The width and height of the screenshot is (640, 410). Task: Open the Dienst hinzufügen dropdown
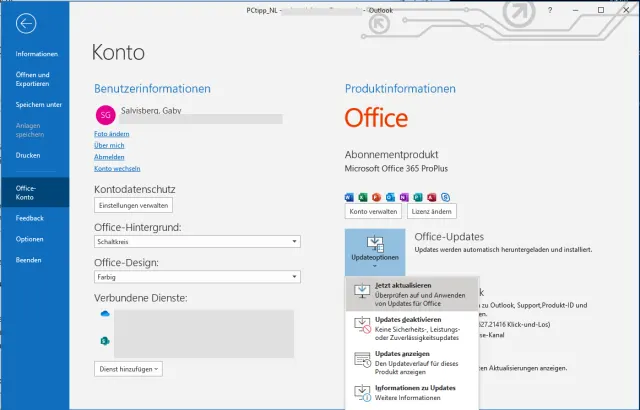coord(129,369)
